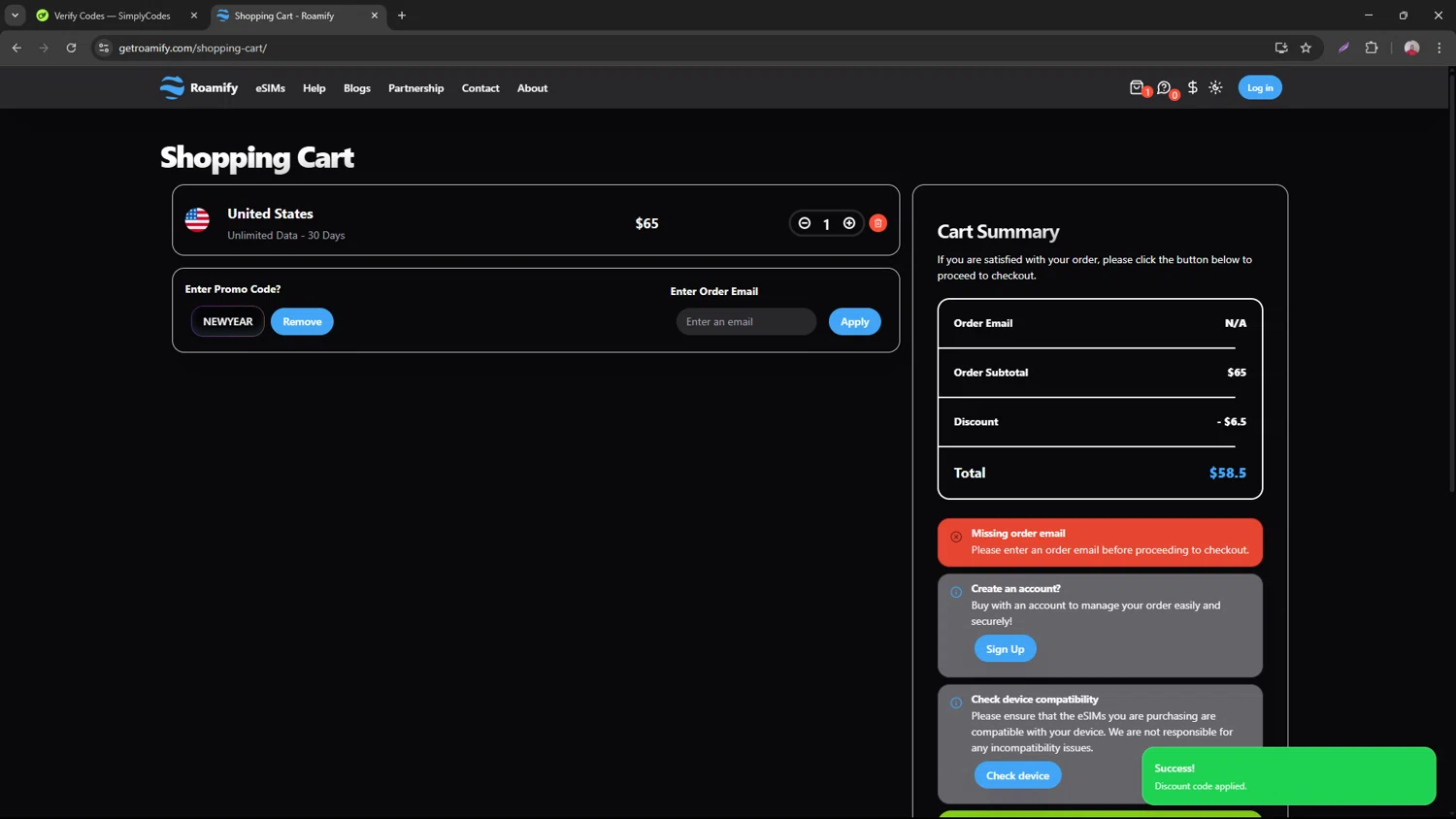The image size is (1456, 819).
Task: Go to the Contact page
Action: point(480,88)
